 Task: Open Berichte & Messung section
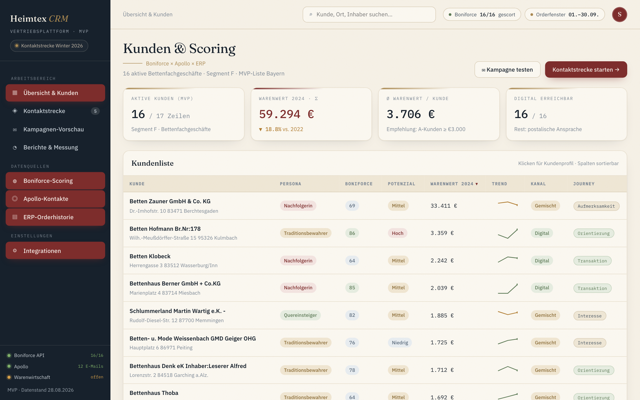55,147
